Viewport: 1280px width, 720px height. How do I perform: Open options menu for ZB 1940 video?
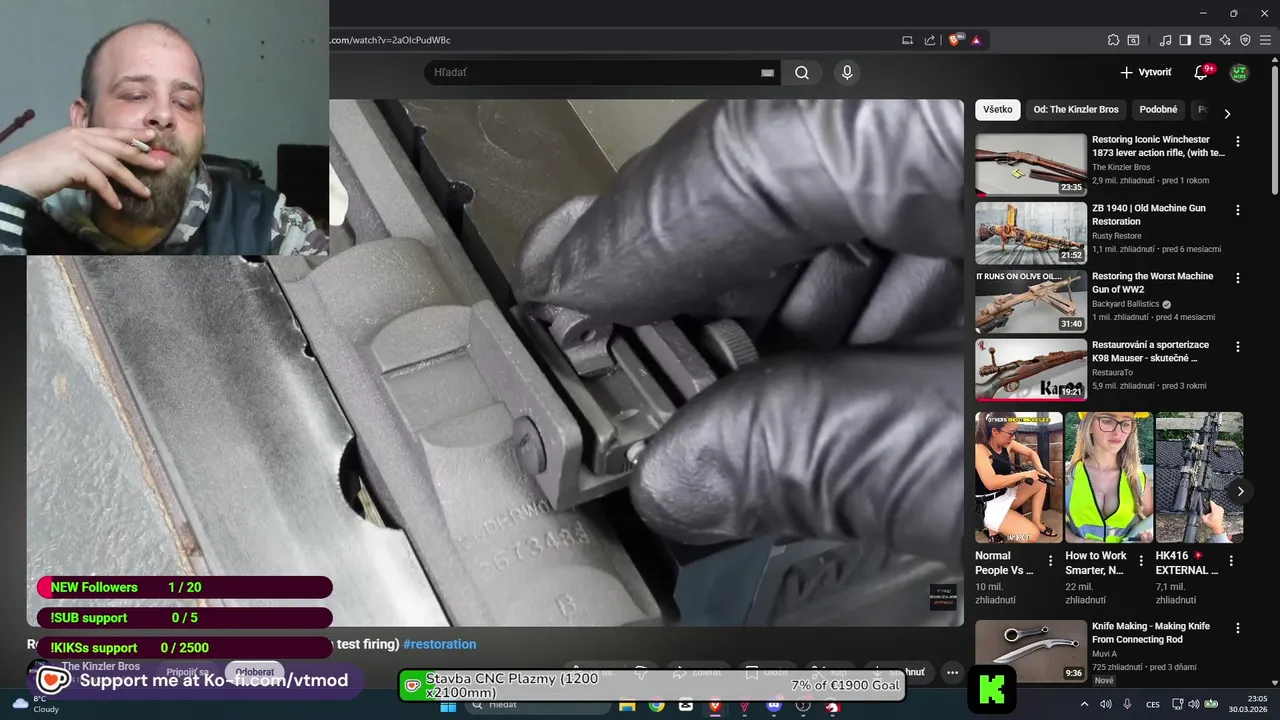point(1238,210)
